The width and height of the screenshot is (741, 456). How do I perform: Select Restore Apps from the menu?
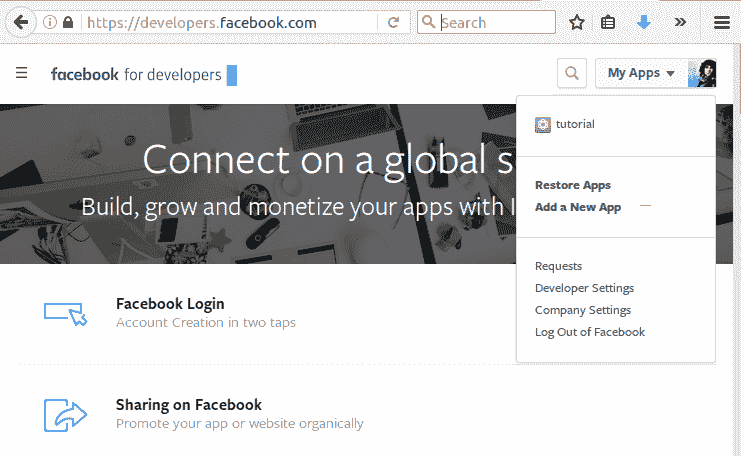[x=572, y=185]
